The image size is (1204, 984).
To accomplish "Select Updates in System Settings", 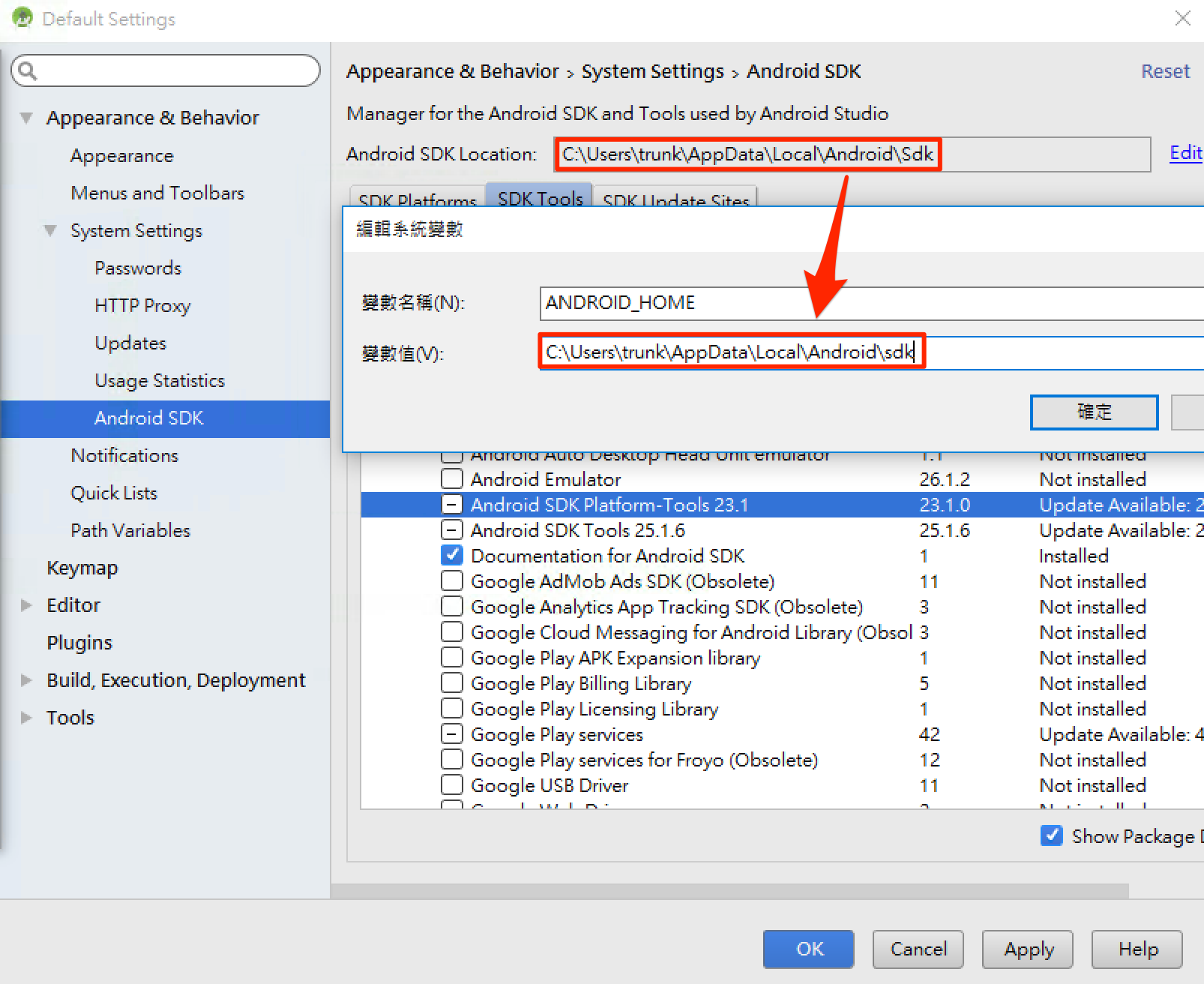I will (130, 343).
